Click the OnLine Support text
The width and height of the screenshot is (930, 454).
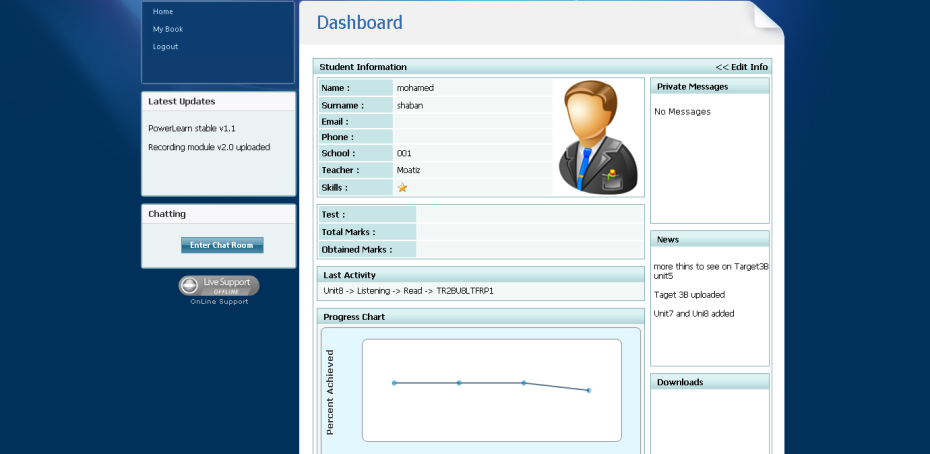point(219,301)
